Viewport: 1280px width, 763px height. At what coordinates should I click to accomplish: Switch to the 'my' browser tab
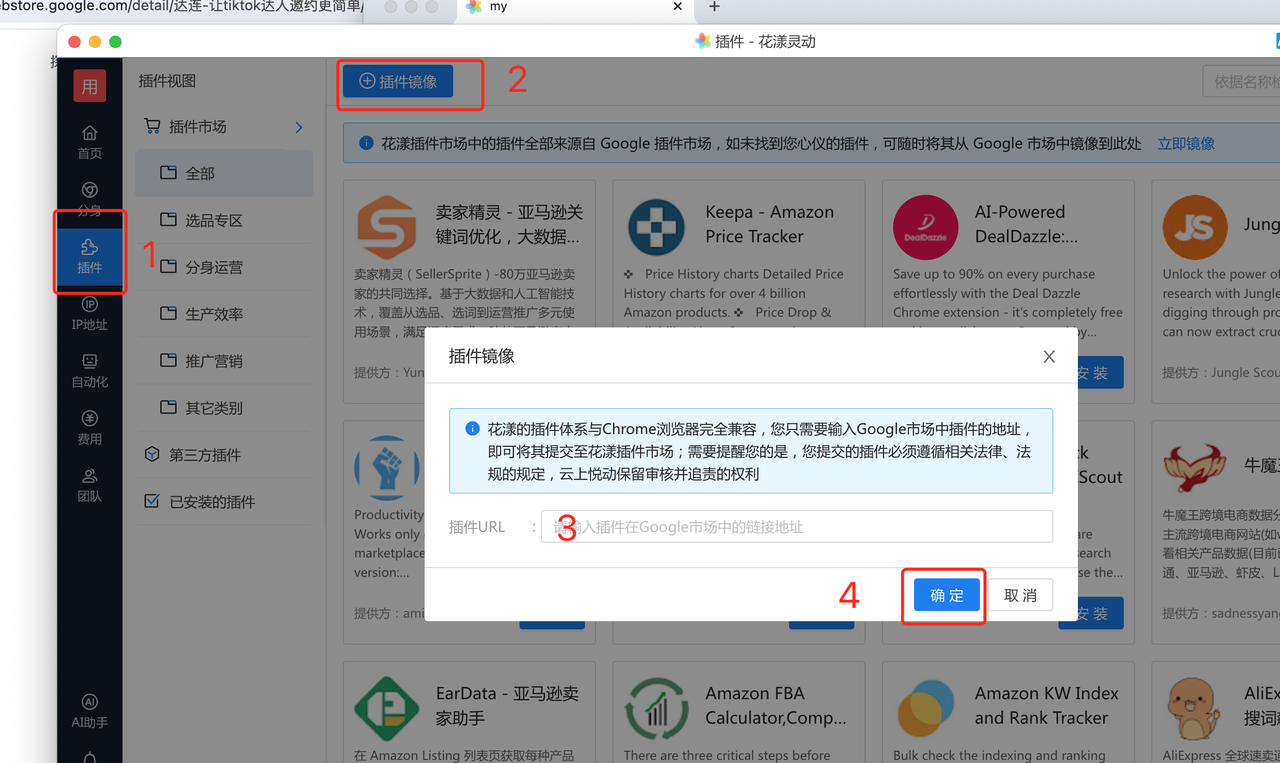(575, 7)
